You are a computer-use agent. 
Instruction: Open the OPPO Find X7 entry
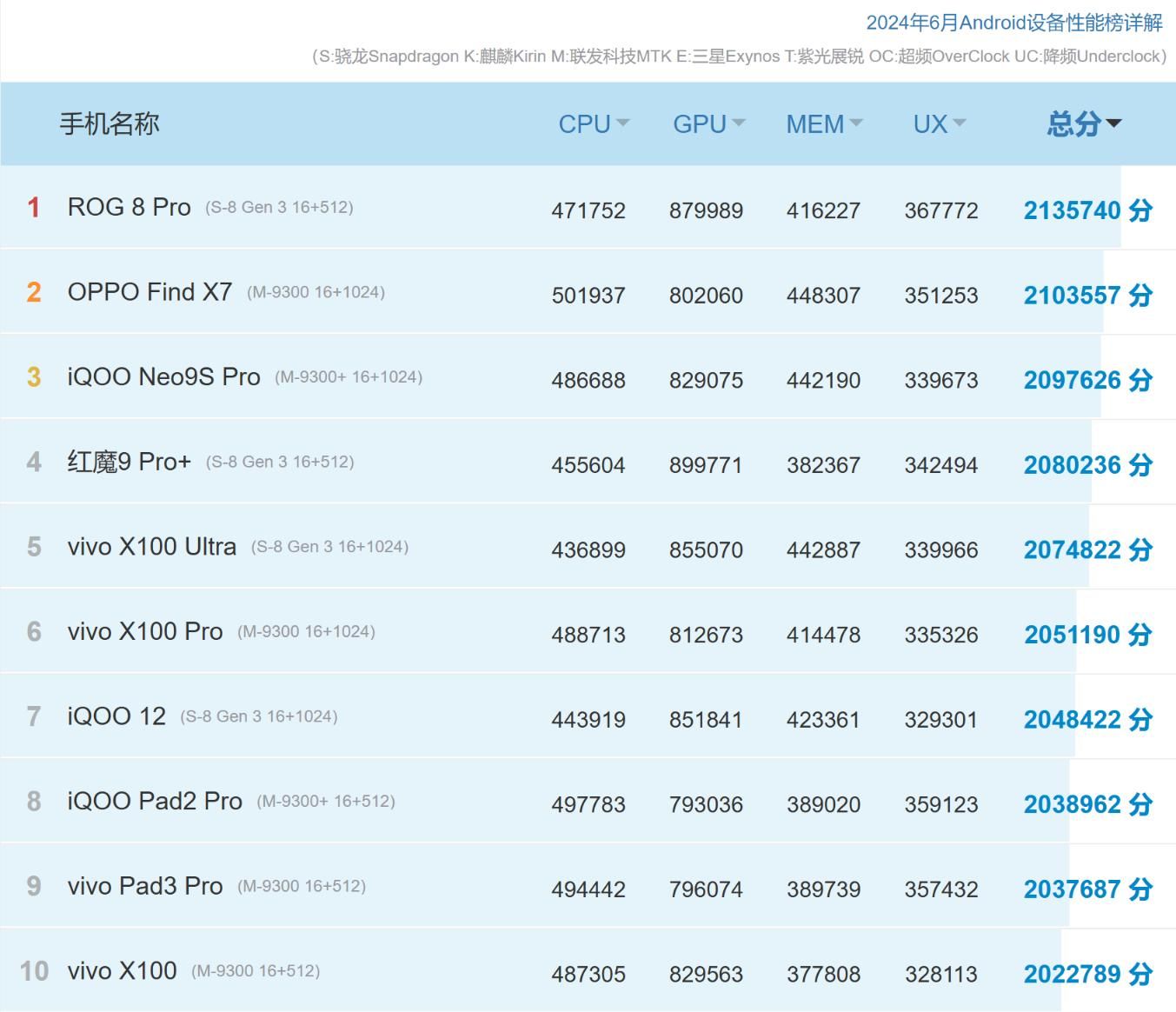(x=149, y=292)
